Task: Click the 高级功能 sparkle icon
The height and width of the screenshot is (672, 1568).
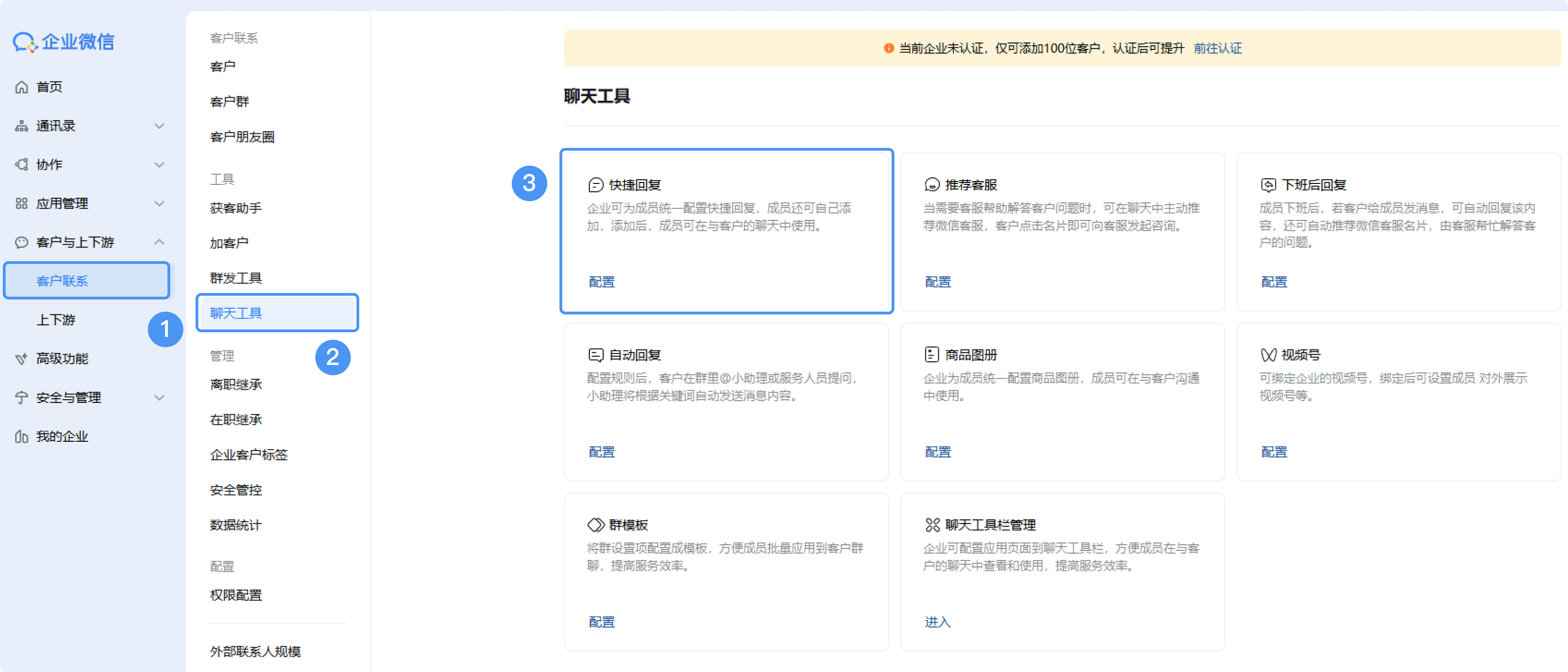Action: [x=22, y=358]
